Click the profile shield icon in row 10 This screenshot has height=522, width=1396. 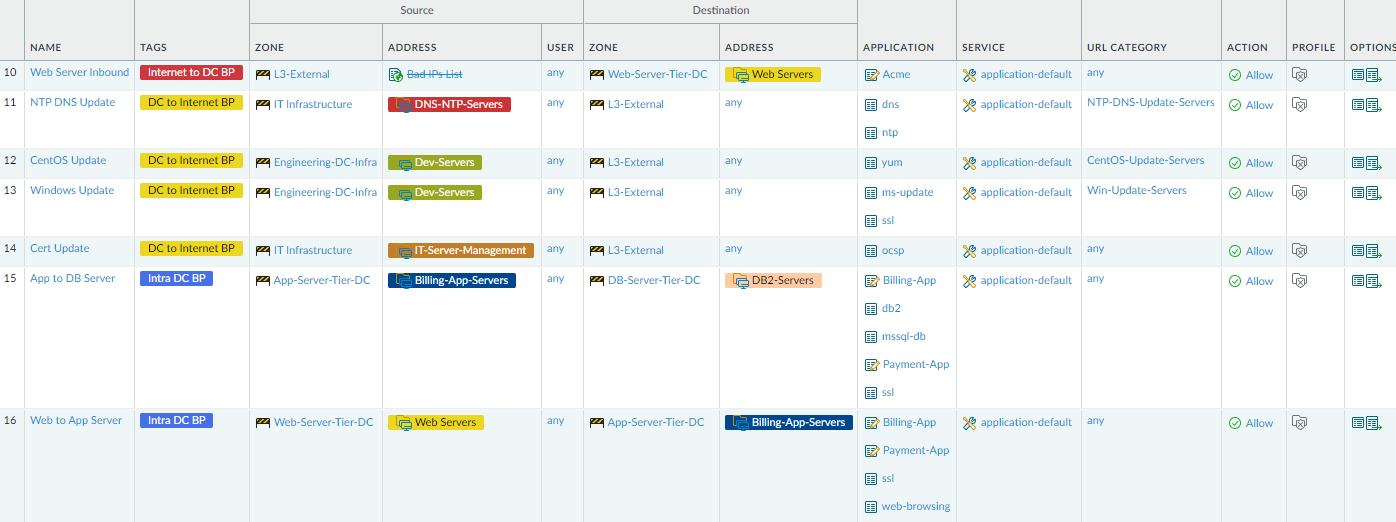[1300, 75]
